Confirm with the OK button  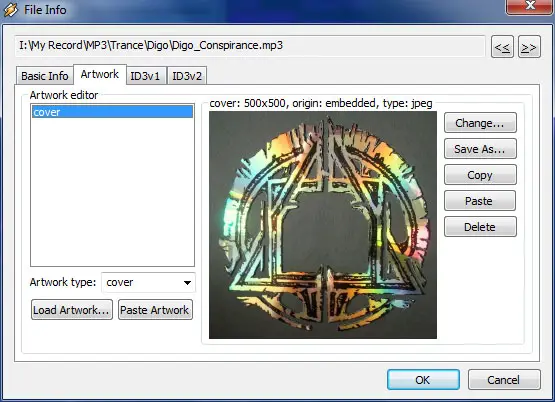423,380
